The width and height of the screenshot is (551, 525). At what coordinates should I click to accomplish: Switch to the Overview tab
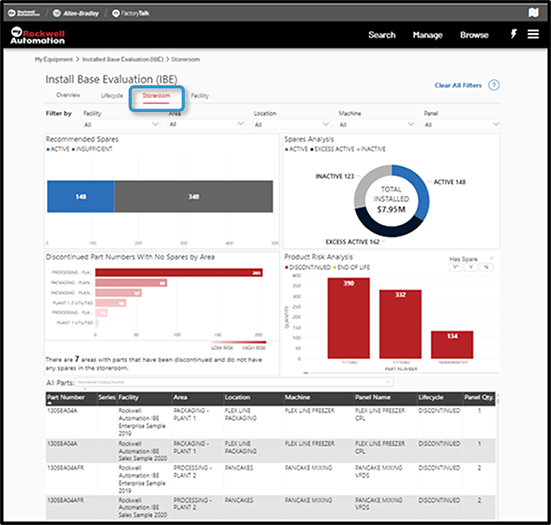click(68, 95)
